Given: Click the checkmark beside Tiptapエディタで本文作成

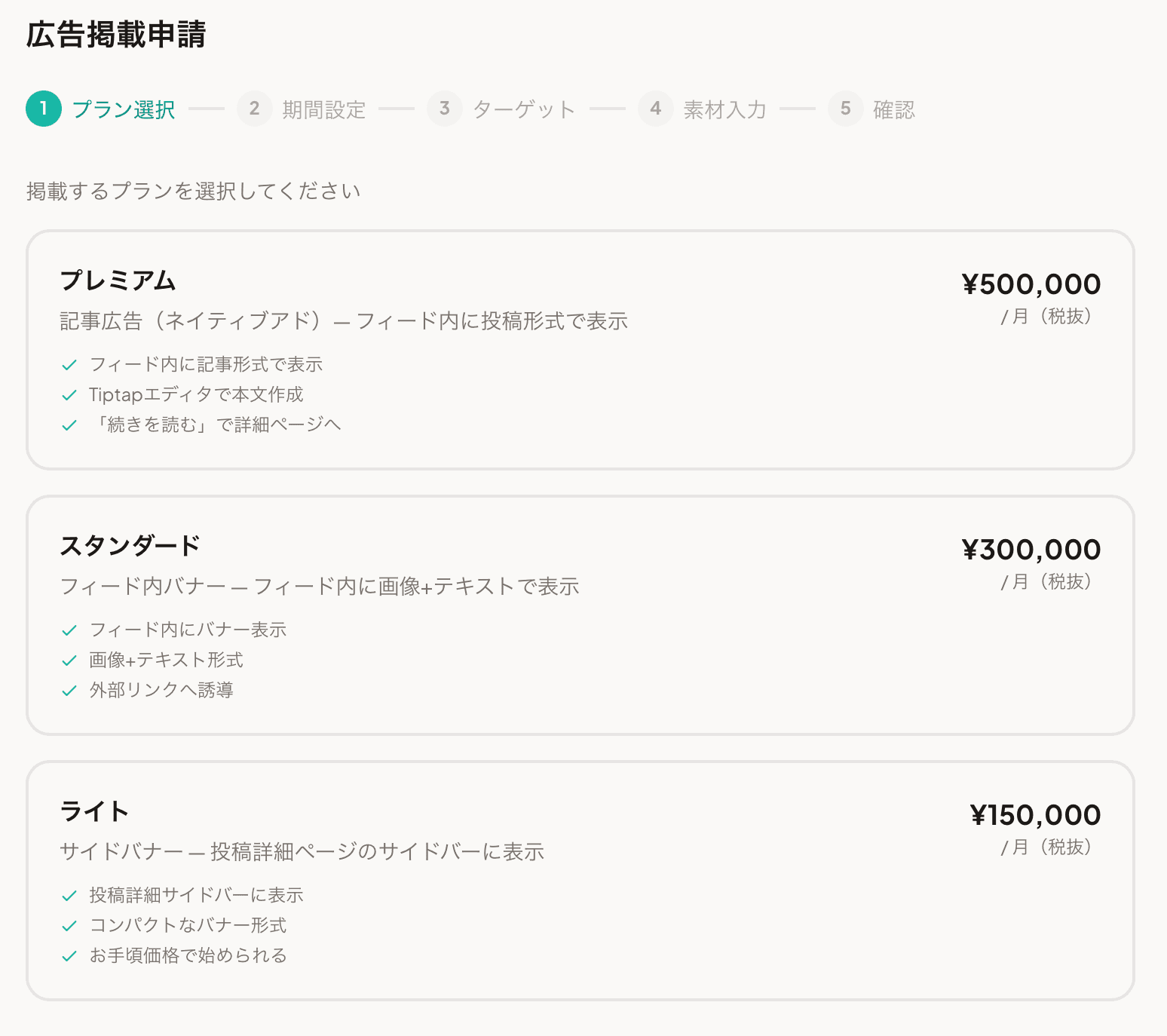Looking at the screenshot, I should click(x=69, y=394).
